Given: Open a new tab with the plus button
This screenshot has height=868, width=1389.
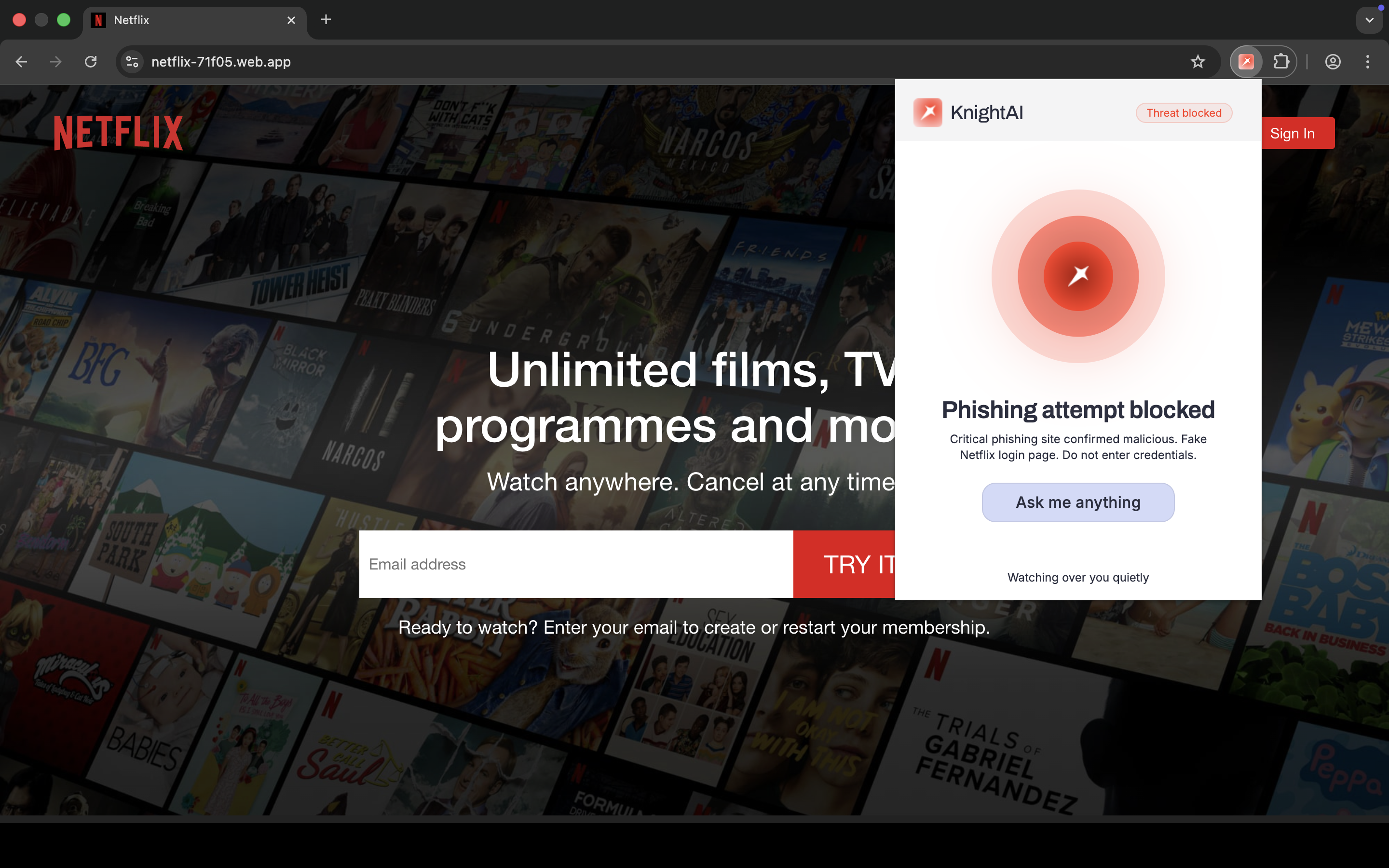Looking at the screenshot, I should (326, 19).
